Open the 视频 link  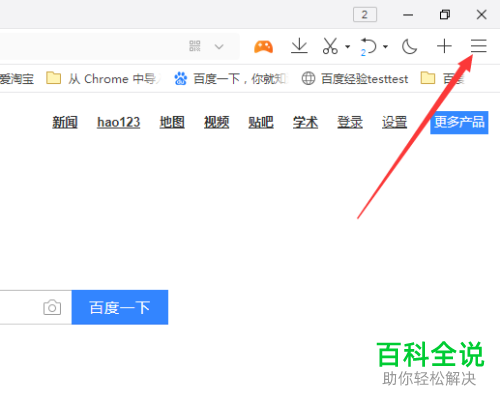[x=217, y=122]
